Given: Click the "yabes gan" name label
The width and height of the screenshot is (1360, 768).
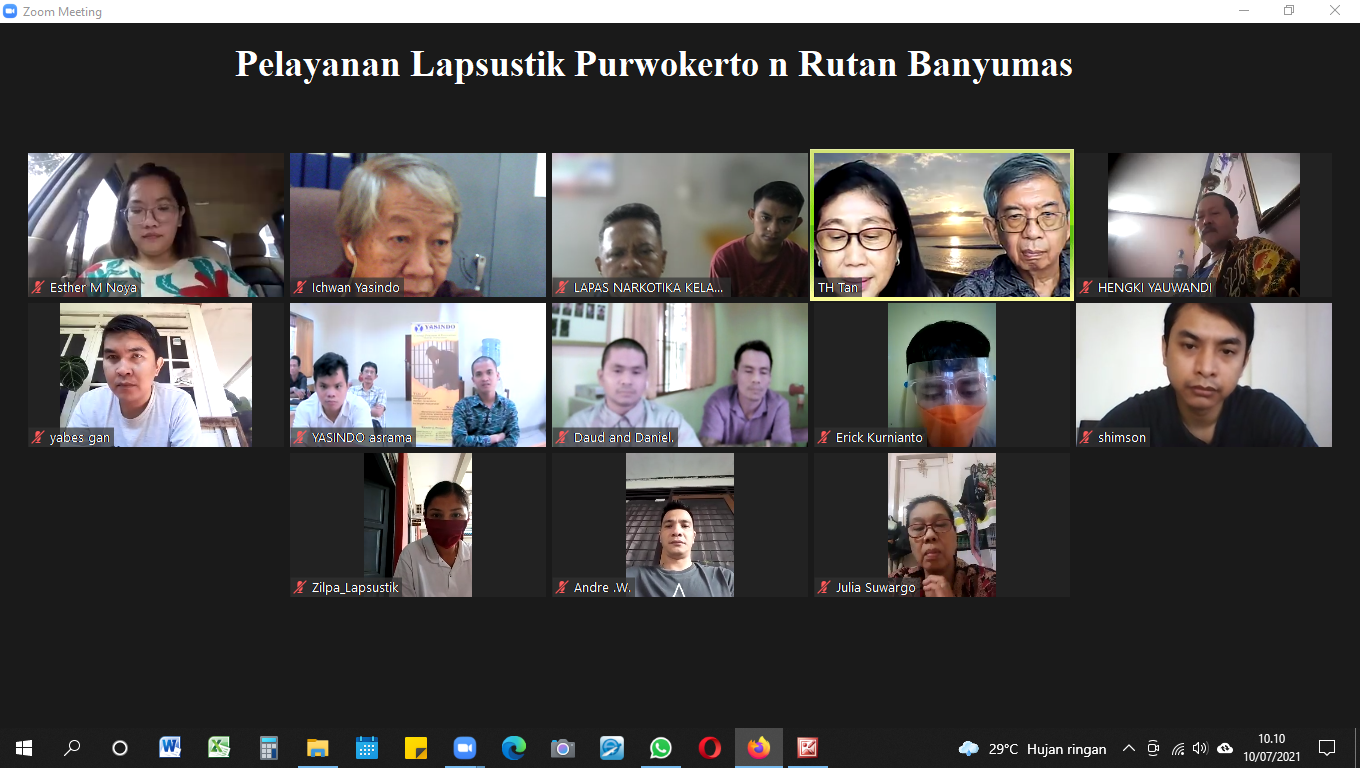Looking at the screenshot, I should click(80, 438).
